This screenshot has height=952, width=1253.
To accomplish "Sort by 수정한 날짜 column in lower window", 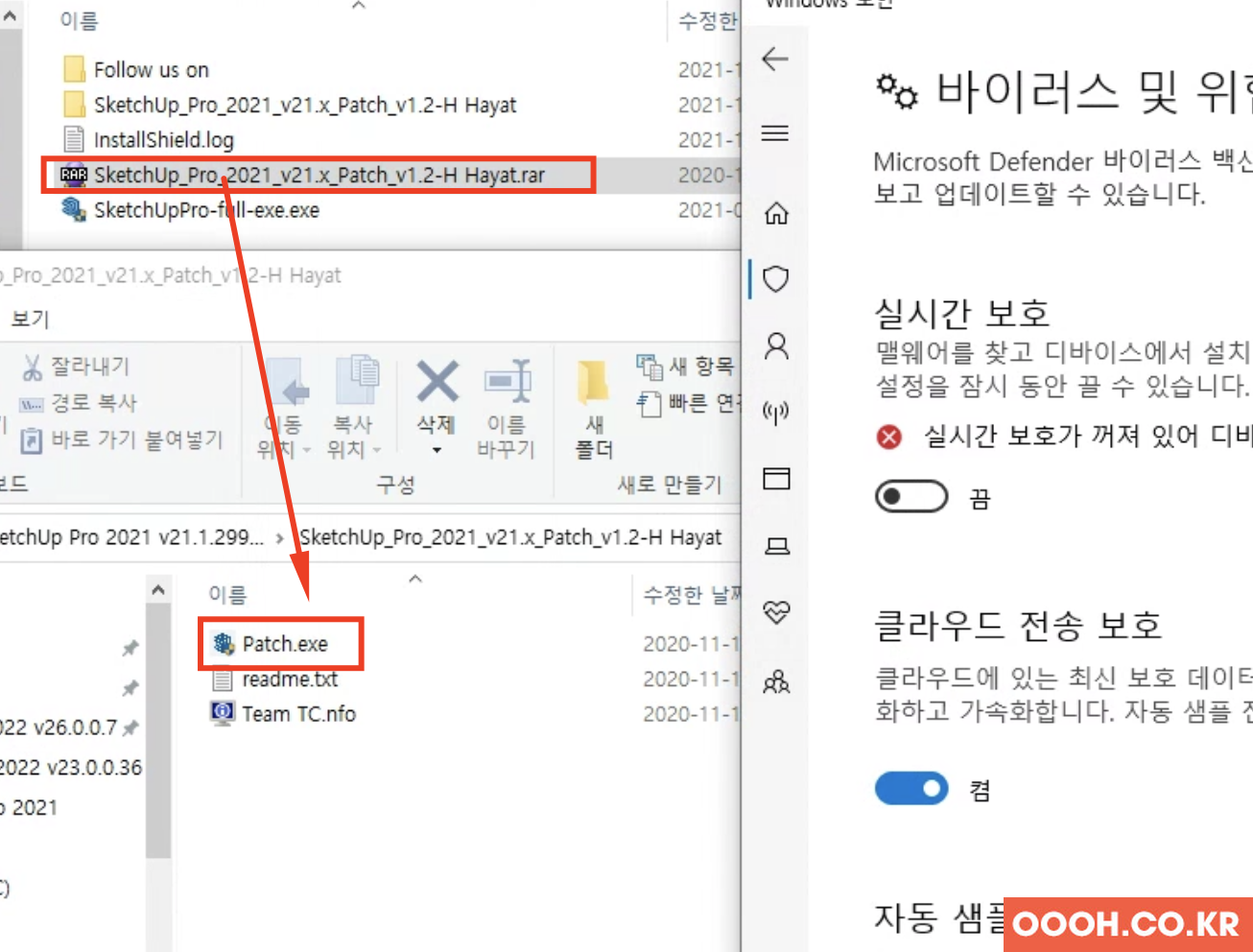I will click(691, 595).
